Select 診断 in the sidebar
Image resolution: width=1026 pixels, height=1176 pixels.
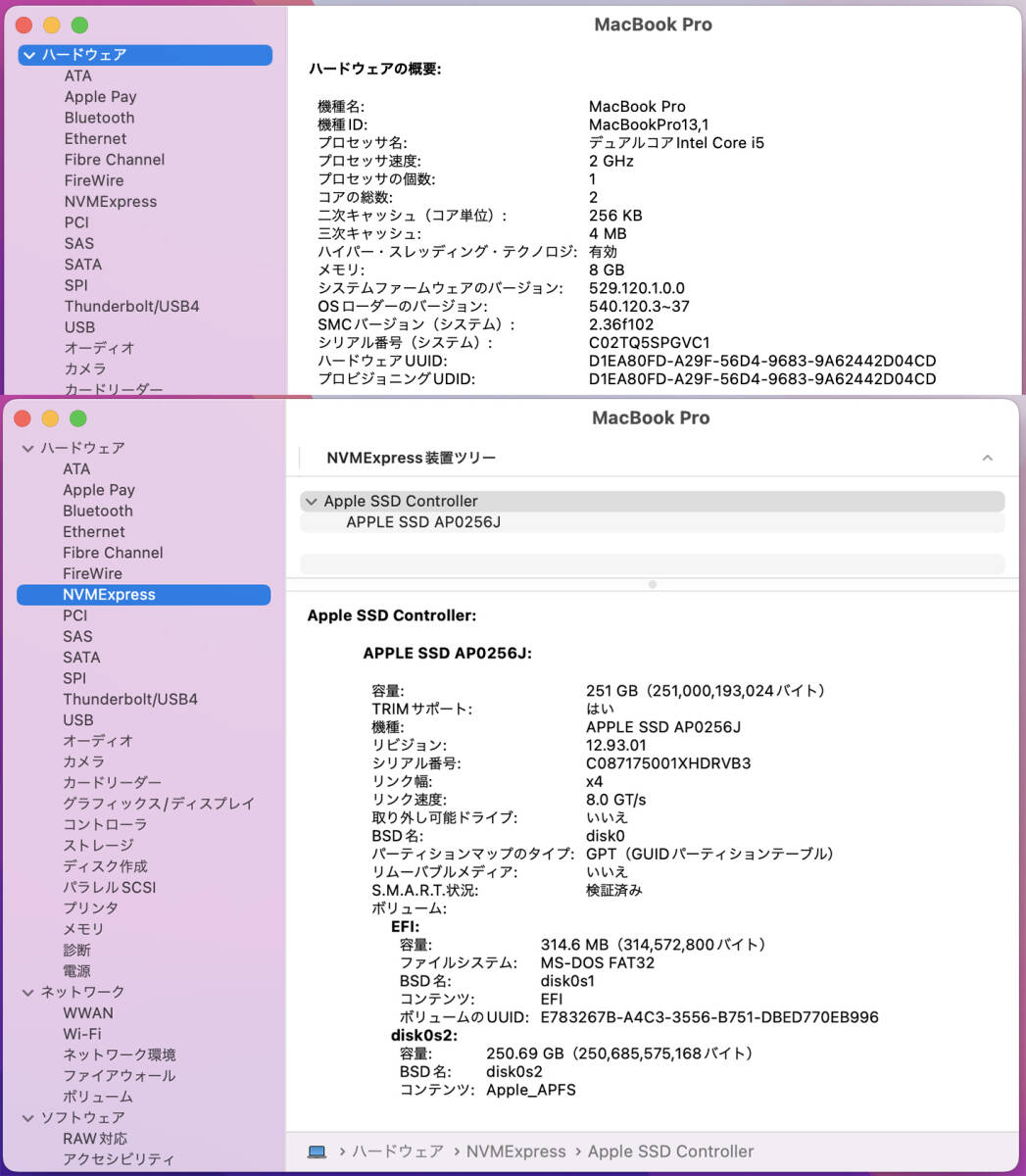(x=76, y=950)
